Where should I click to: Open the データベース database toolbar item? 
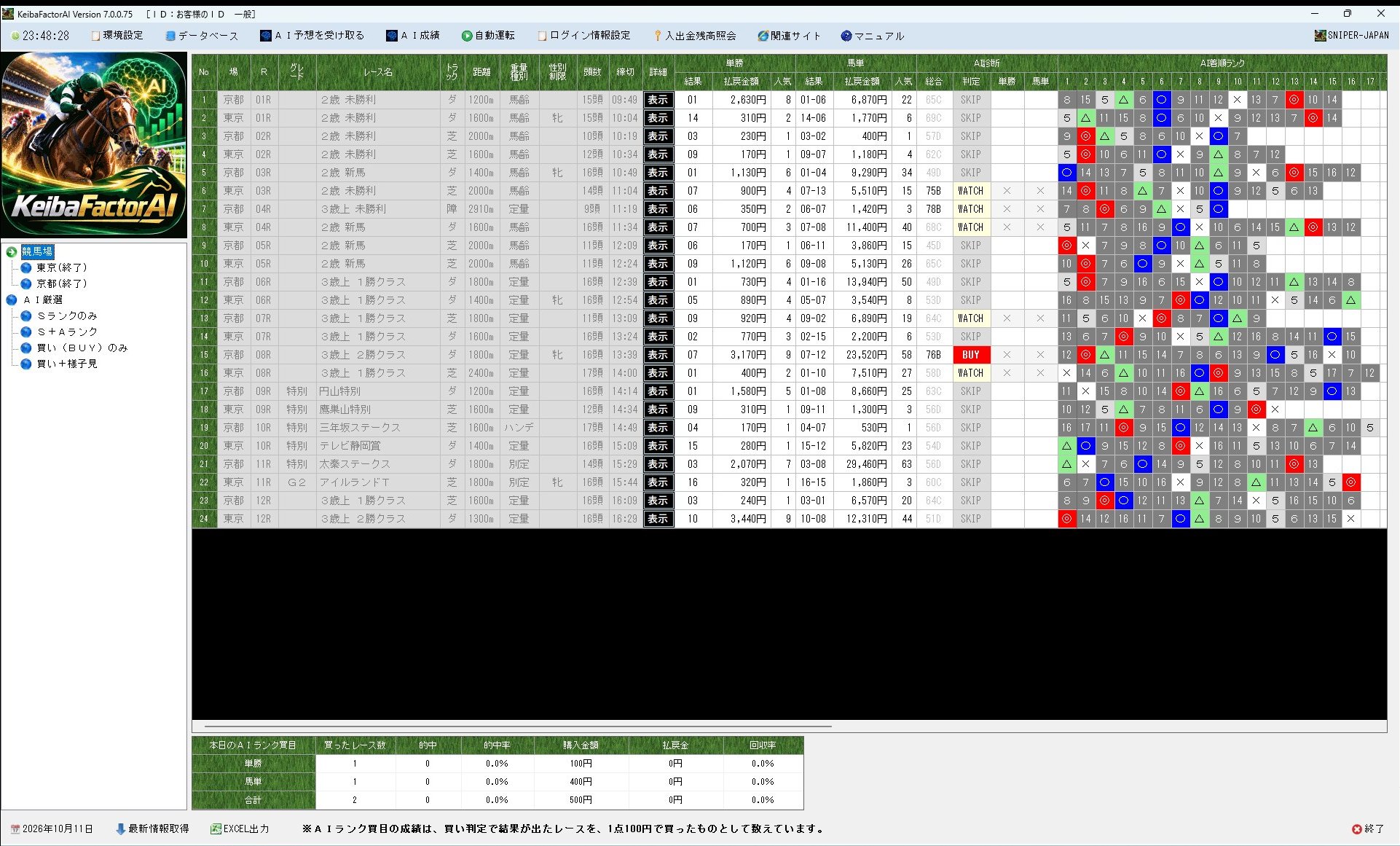[201, 36]
